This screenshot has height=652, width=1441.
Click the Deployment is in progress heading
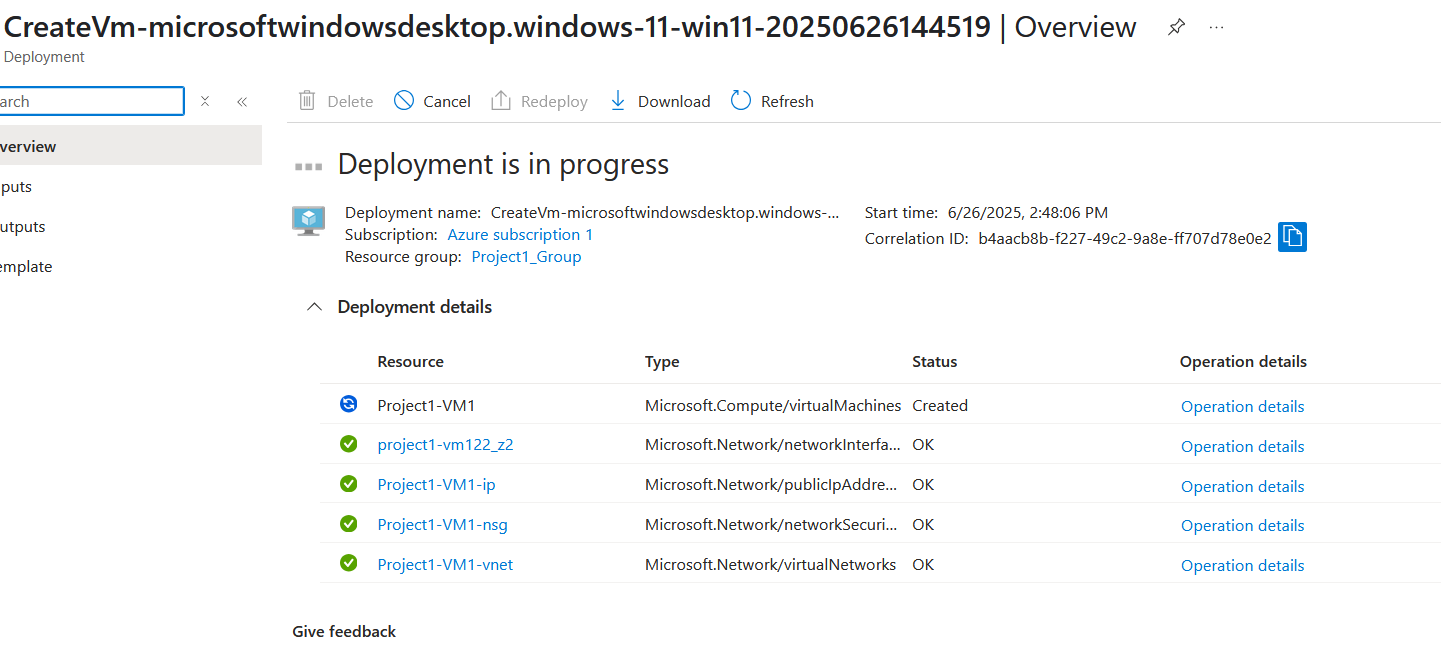point(503,164)
